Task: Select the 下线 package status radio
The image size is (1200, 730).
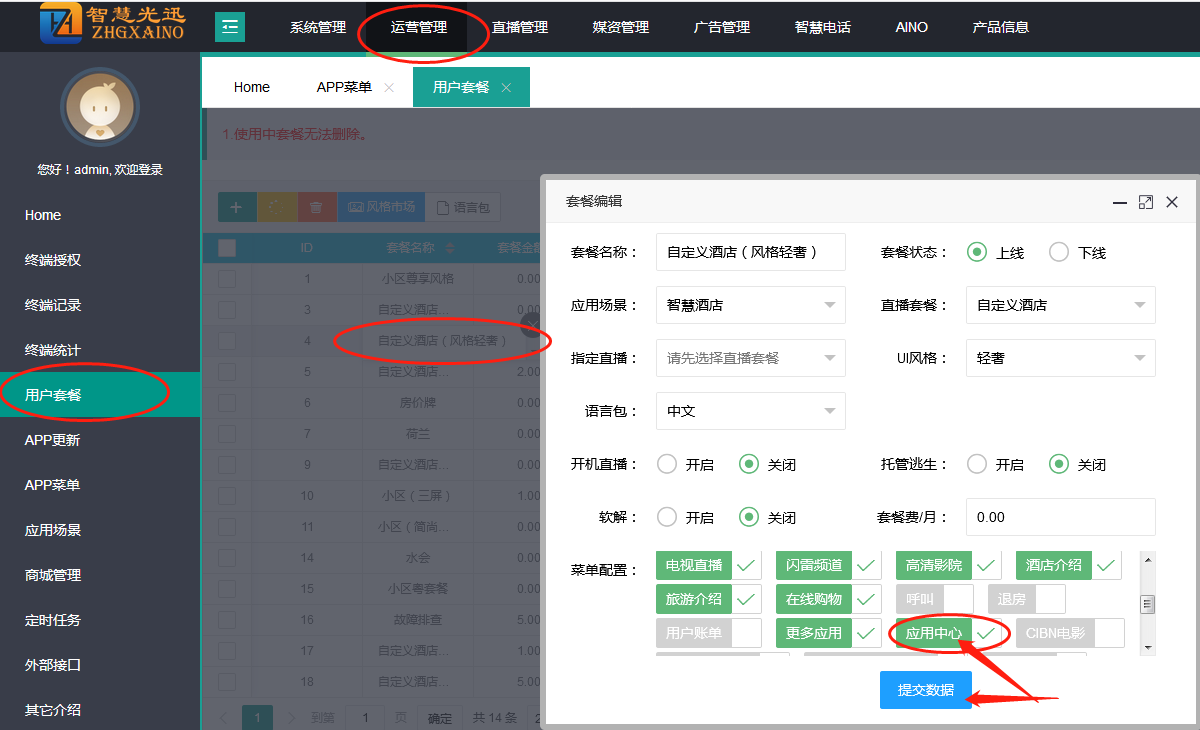Action: 1059,253
